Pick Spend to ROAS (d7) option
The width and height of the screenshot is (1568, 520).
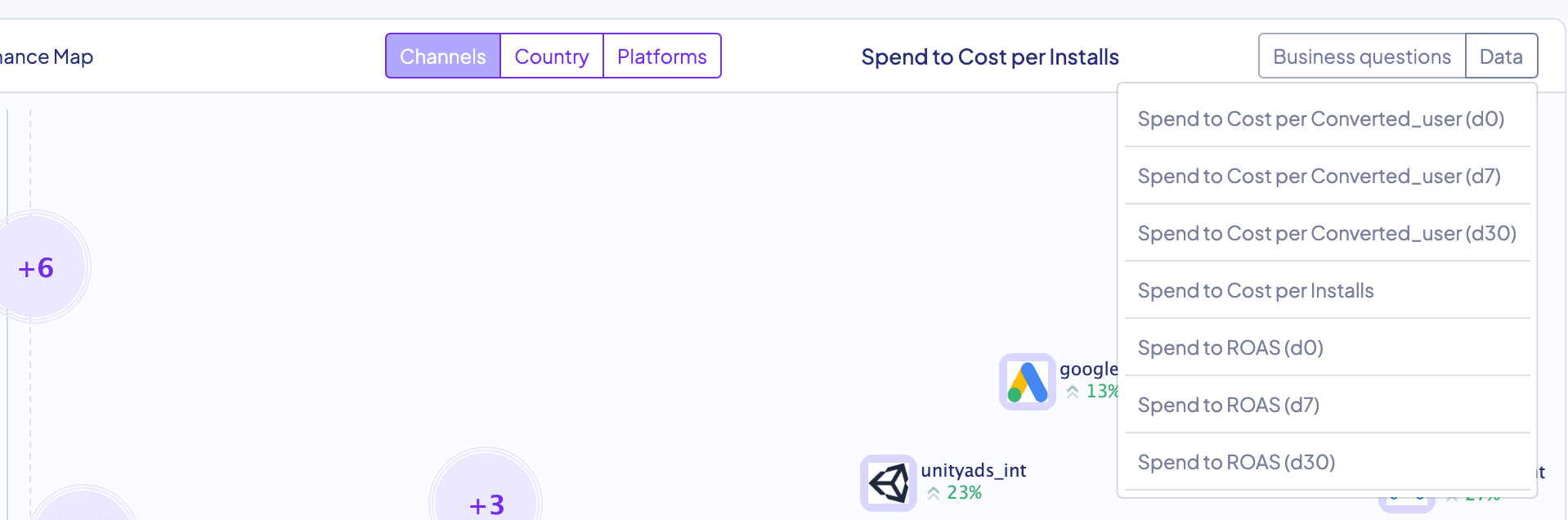click(x=1228, y=406)
